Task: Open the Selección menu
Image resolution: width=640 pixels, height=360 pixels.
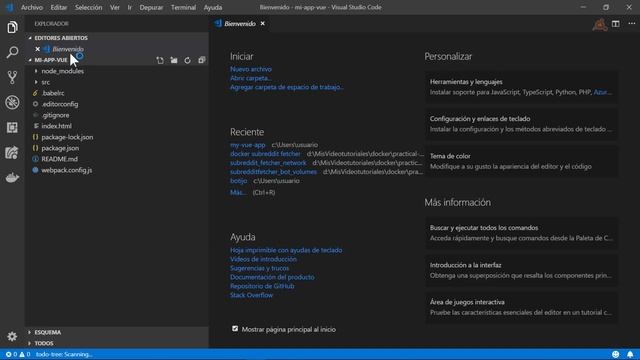Action: pos(89,7)
